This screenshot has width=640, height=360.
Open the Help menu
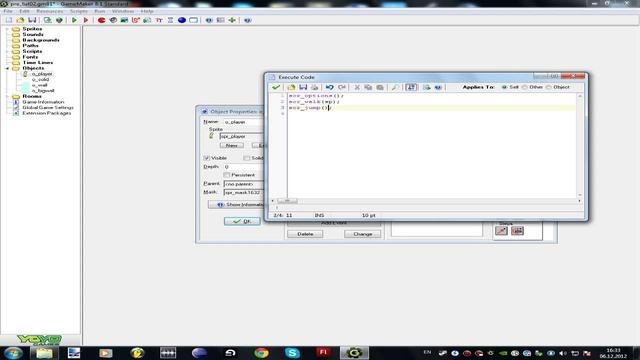[147, 11]
